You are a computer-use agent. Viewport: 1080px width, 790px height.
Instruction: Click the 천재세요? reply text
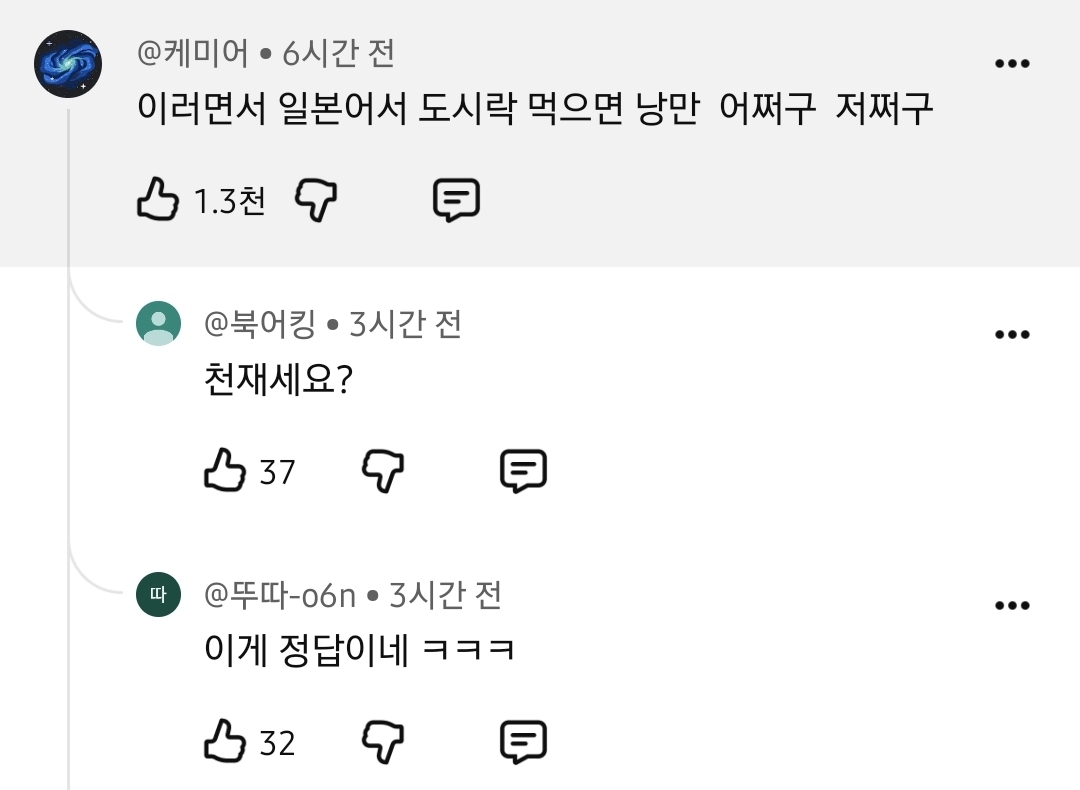278,379
